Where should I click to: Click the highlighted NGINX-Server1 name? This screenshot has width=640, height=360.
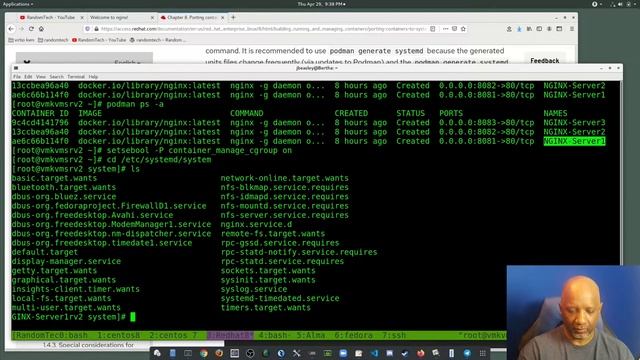click(574, 141)
